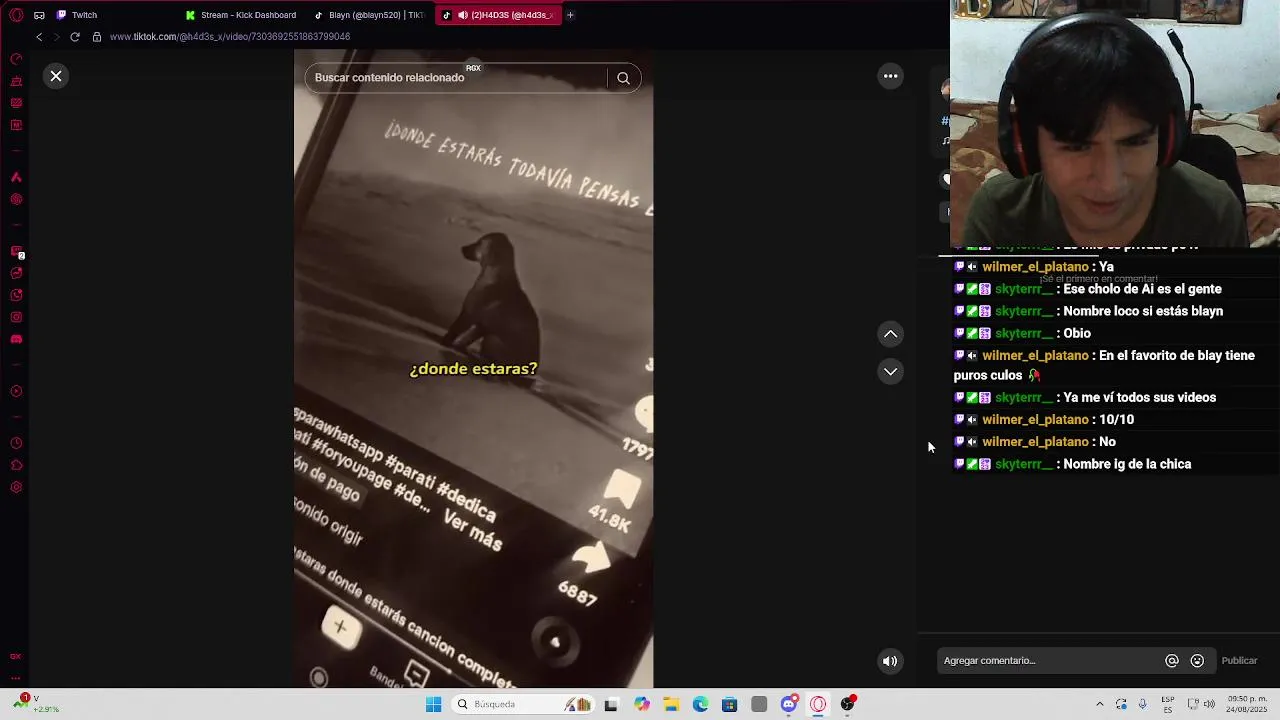Image resolution: width=1280 pixels, height=720 pixels.
Task: Click the sidebar three-dots setup icon
Action: click(16, 677)
